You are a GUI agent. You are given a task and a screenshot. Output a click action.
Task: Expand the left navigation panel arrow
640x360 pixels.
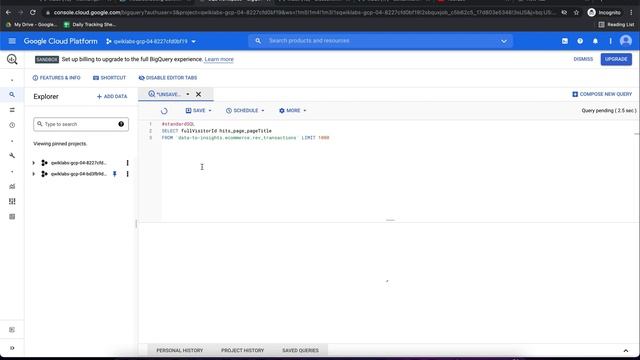[x=12, y=348]
